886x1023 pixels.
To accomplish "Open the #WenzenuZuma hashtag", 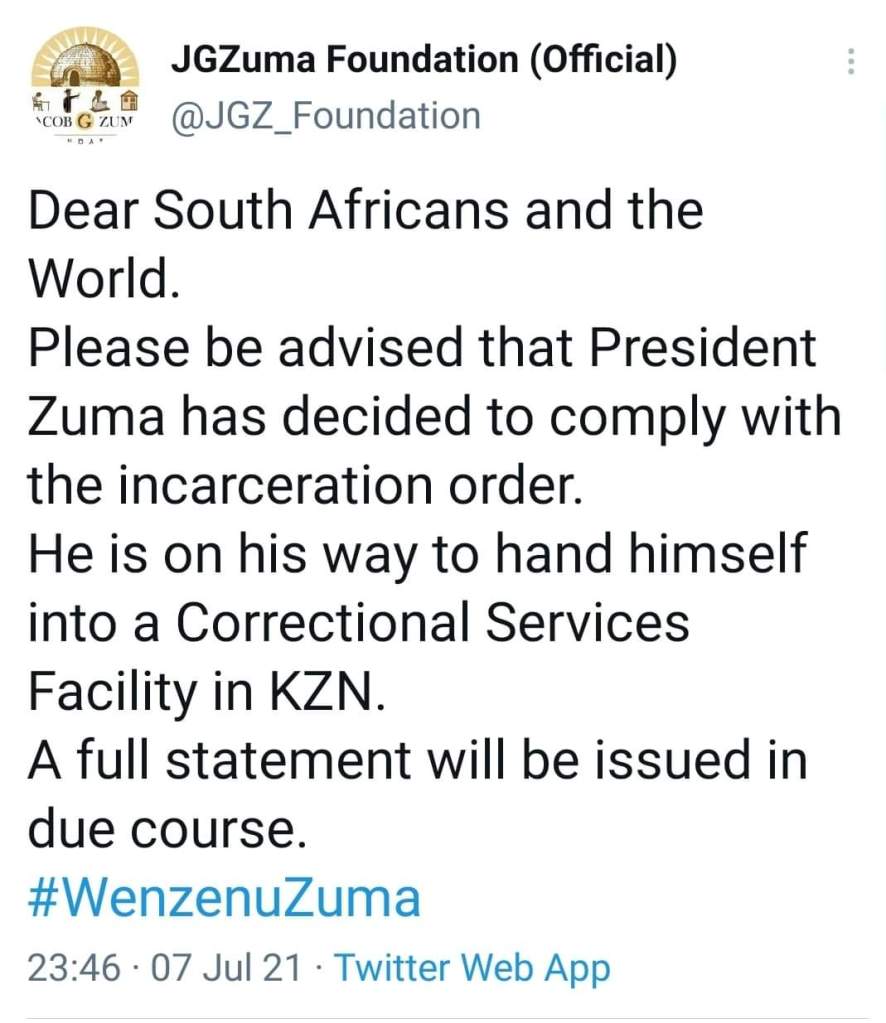I will [x=224, y=897].
